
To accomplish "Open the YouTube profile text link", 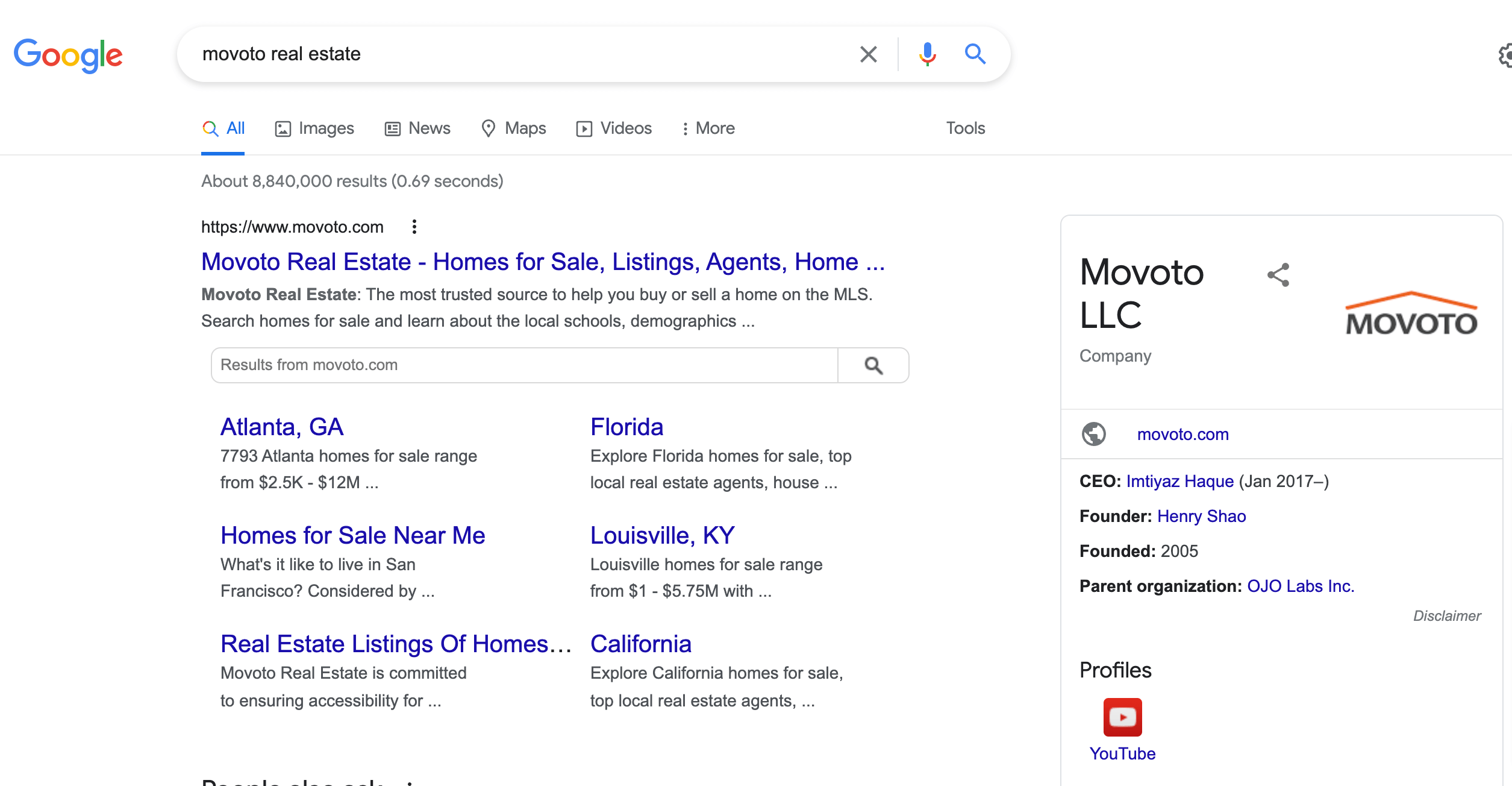I will tap(1122, 753).
